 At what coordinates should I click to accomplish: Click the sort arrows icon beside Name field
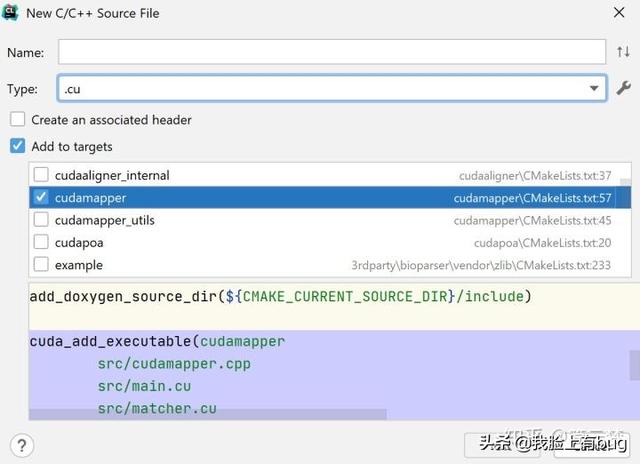(x=622, y=52)
